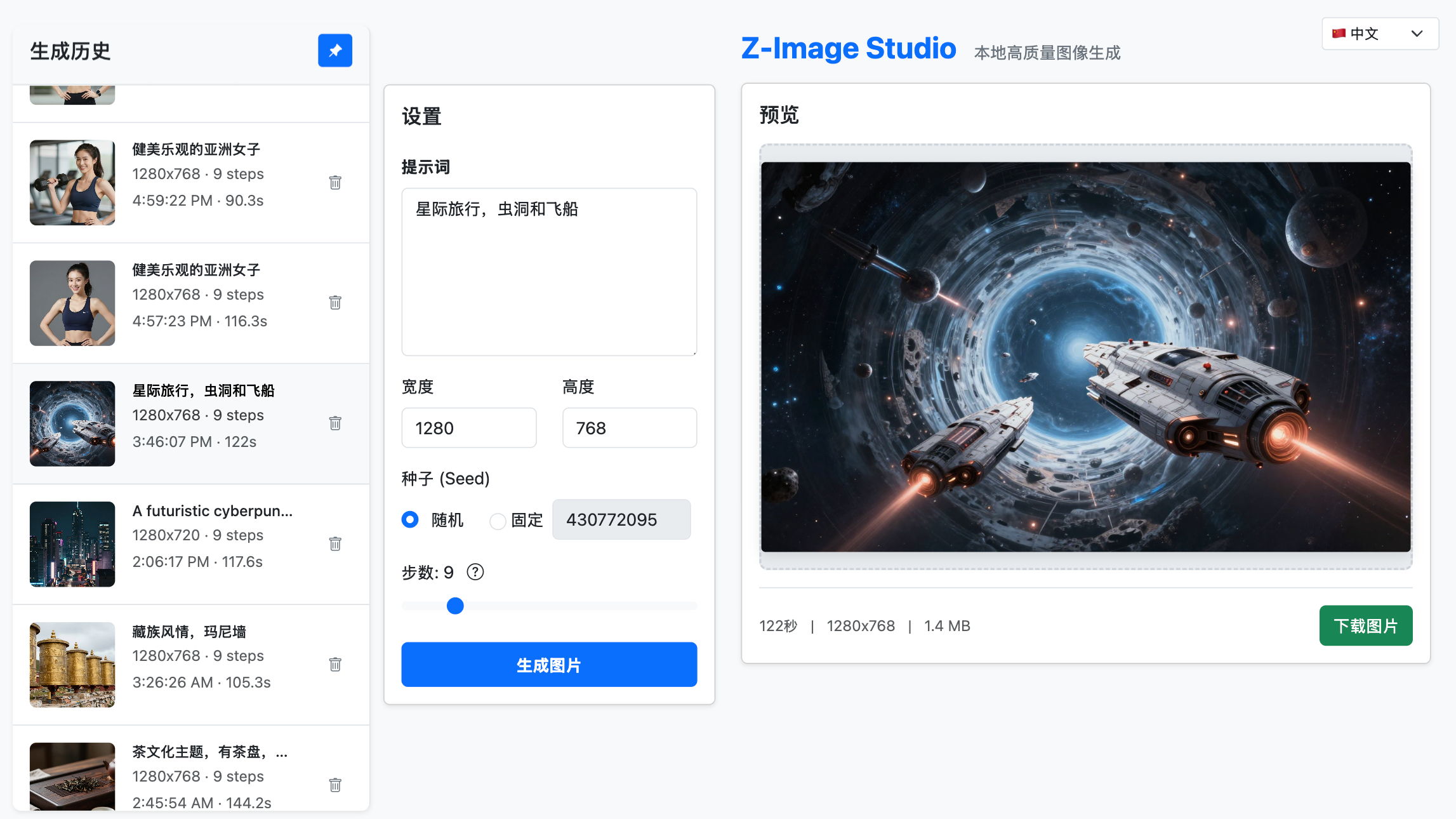Delete the 4:59 健美乐观的亚洲女子 history entry
This screenshot has width=1456, height=819.
[x=336, y=182]
